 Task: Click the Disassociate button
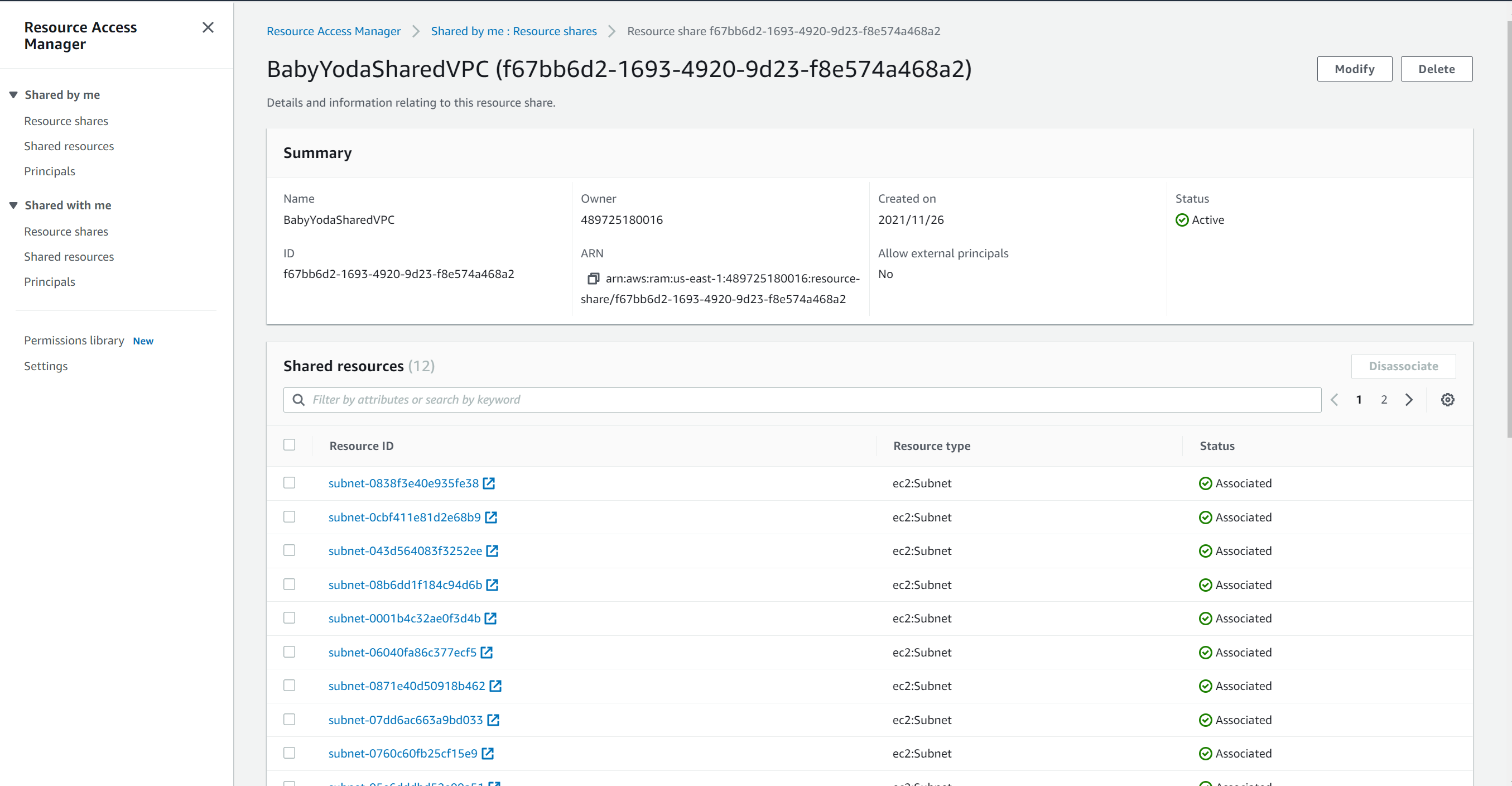(1403, 366)
